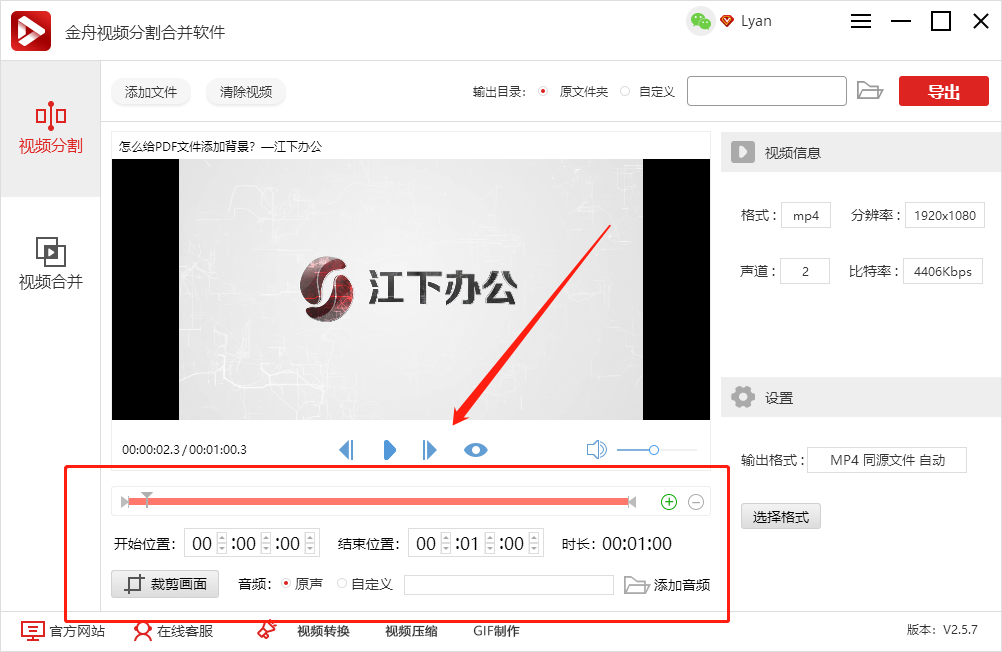Click the 视频信息 panel header icon

[743, 152]
